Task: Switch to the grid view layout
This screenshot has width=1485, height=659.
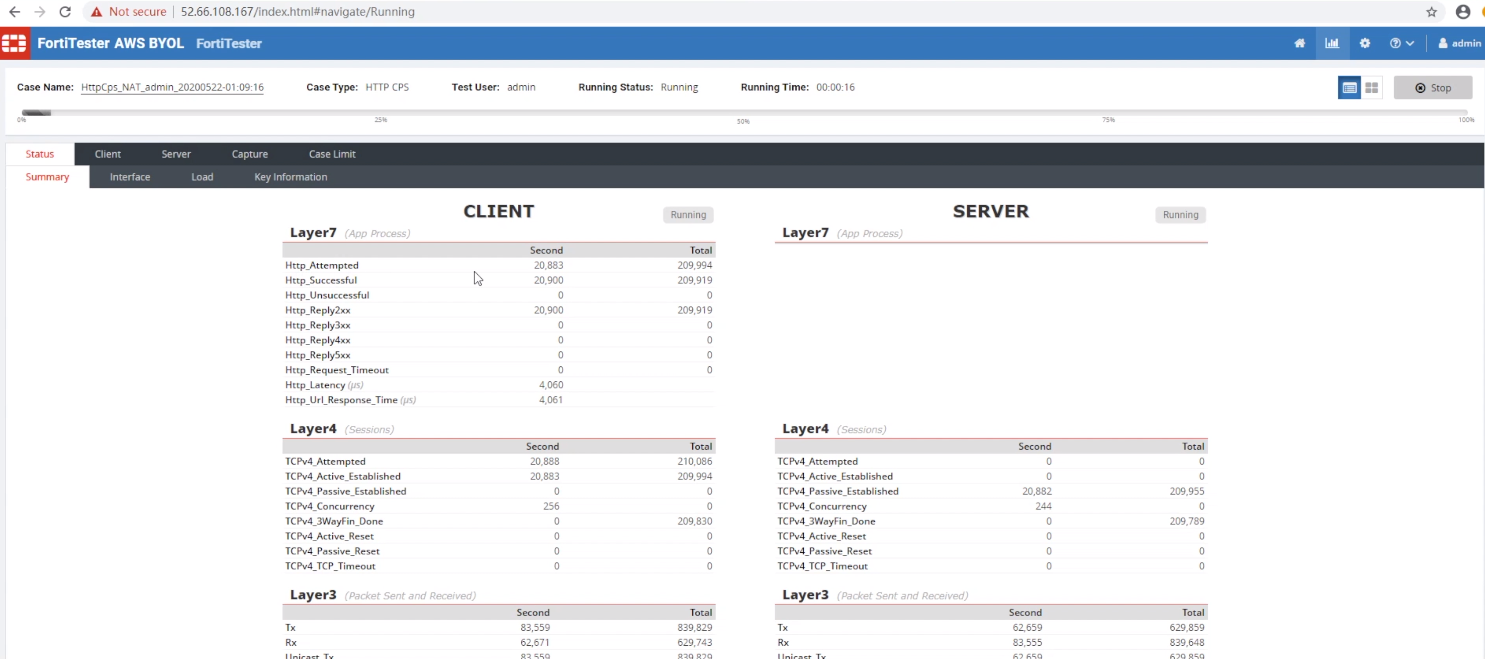Action: pos(1371,87)
